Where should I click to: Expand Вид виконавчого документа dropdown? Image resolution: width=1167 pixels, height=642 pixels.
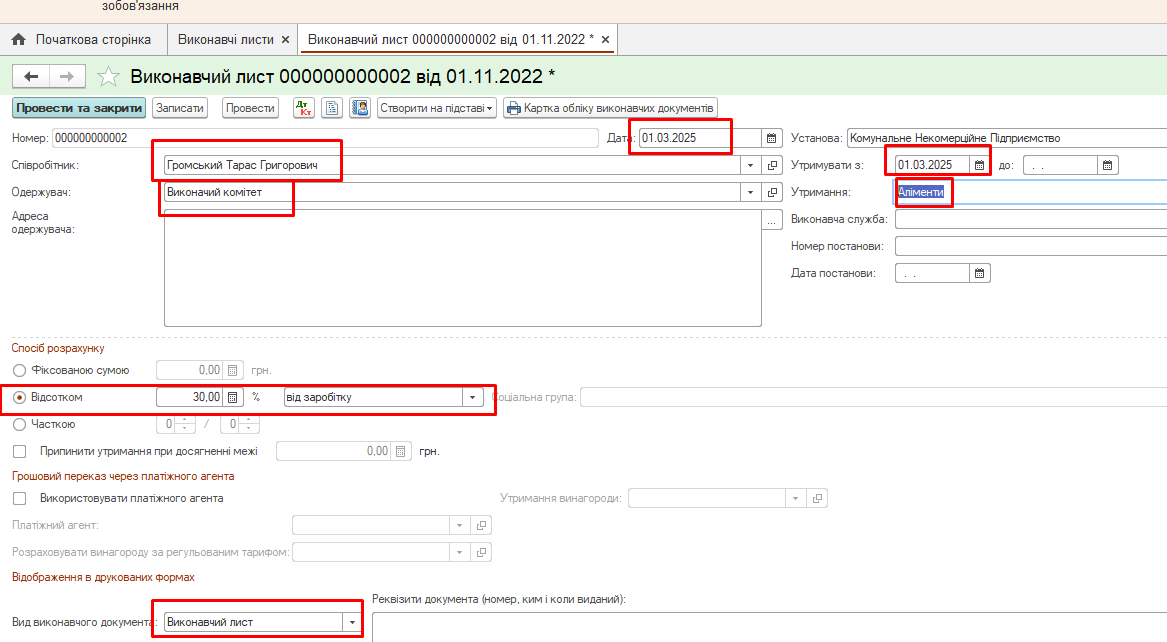(x=351, y=622)
